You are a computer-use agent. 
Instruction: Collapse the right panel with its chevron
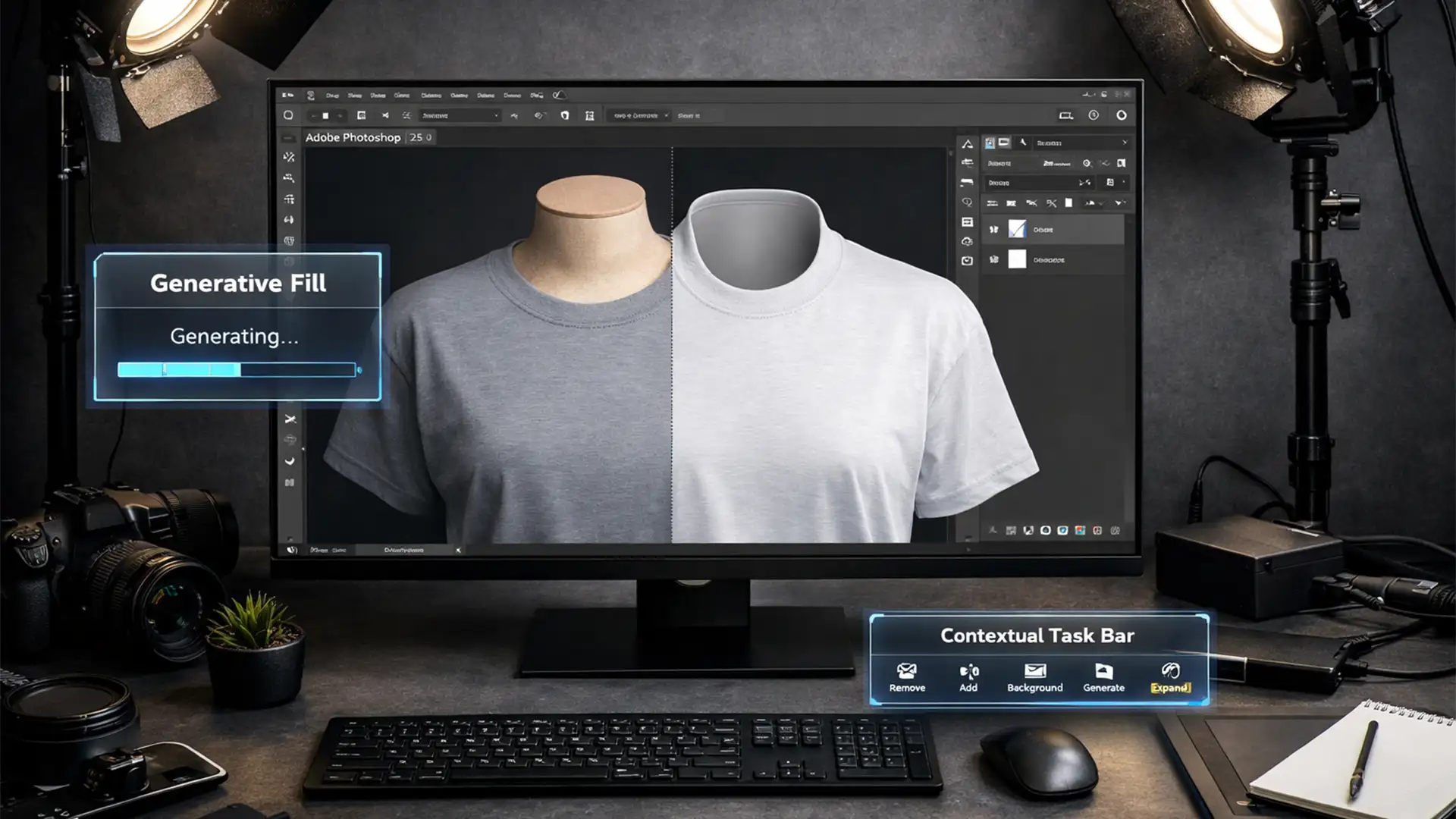pyautogui.click(x=1125, y=143)
